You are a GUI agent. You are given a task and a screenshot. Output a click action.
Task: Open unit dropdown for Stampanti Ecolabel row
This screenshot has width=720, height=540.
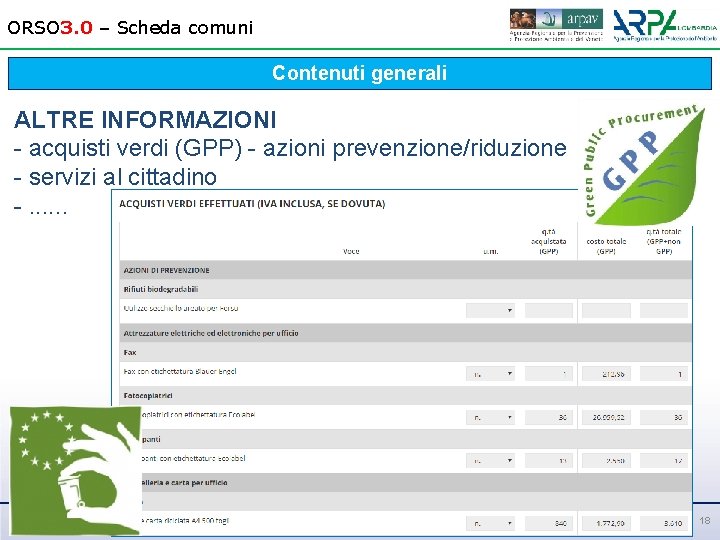pyautogui.click(x=490, y=460)
